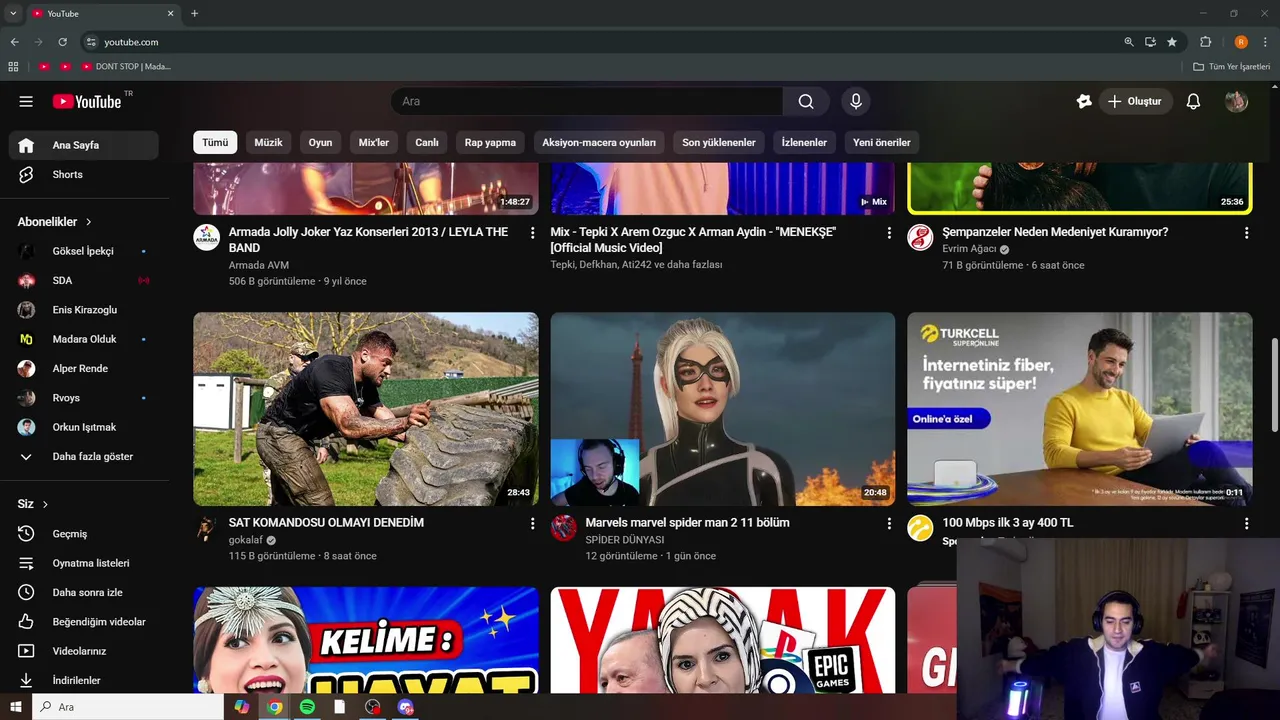
Task: Open Marvels spider man 2 thumbnail
Action: click(723, 409)
